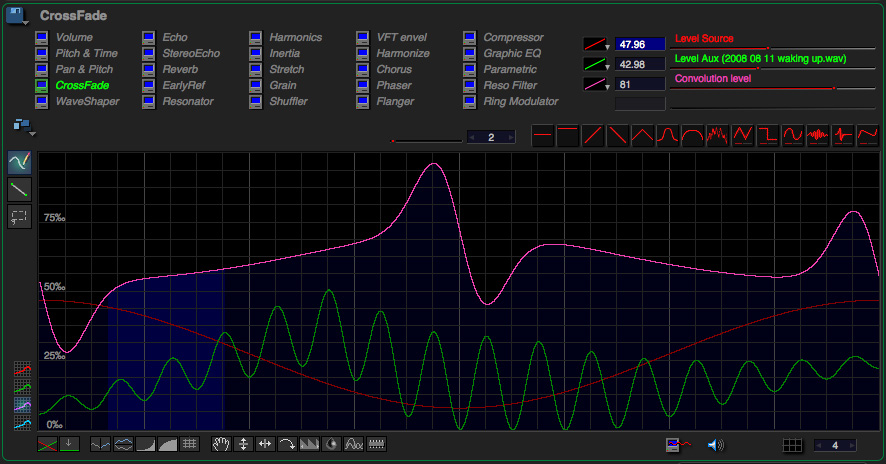This screenshot has width=886, height=464.
Task: Adjust the Level Aux slider
Action: point(774,68)
